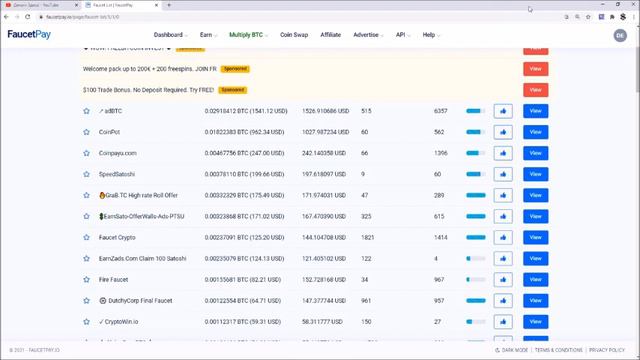This screenshot has width=640, height=360.
Task: Like adBTC with thumbs-up button
Action: [x=503, y=111]
